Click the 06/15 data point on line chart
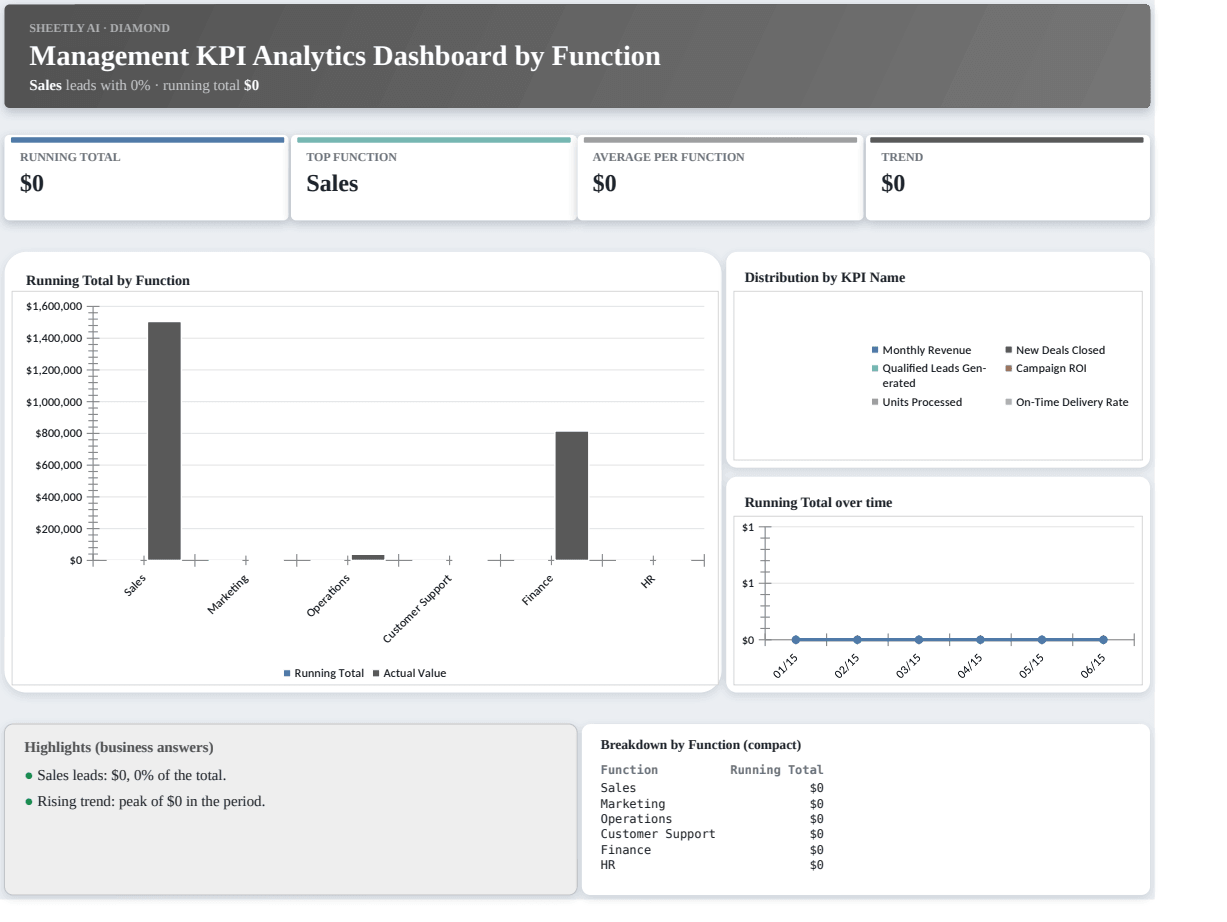The width and height of the screenshot is (1227, 922). coord(1103,640)
